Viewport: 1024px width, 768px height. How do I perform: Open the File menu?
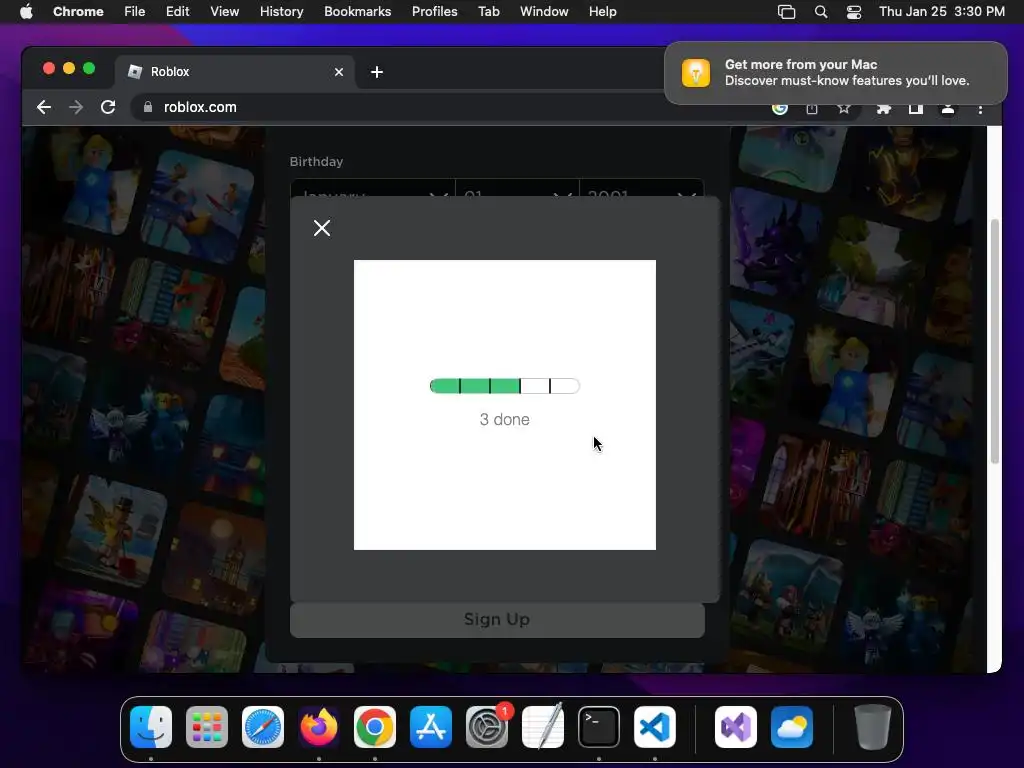pyautogui.click(x=135, y=12)
